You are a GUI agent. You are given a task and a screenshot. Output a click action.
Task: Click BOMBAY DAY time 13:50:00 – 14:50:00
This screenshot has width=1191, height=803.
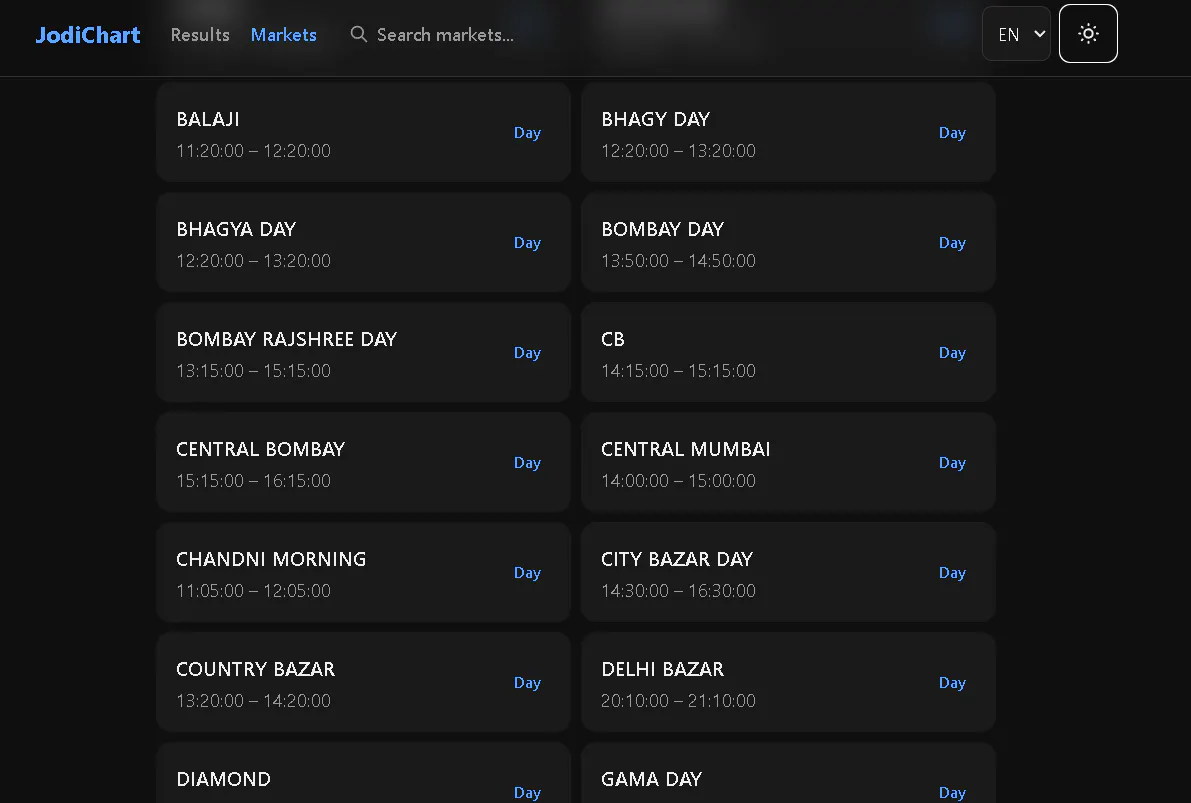pyautogui.click(x=678, y=261)
